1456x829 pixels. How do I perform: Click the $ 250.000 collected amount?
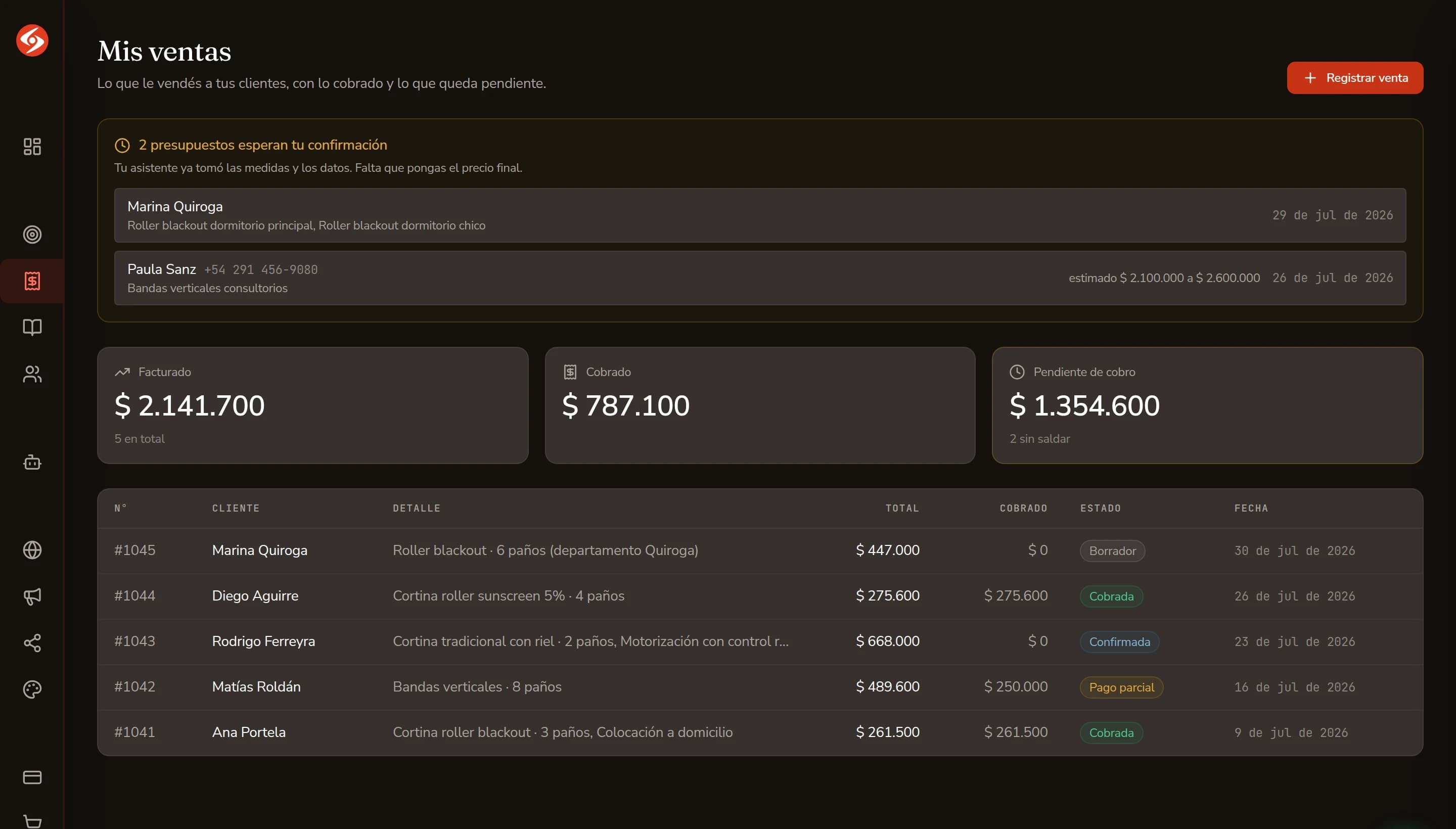pos(1016,686)
